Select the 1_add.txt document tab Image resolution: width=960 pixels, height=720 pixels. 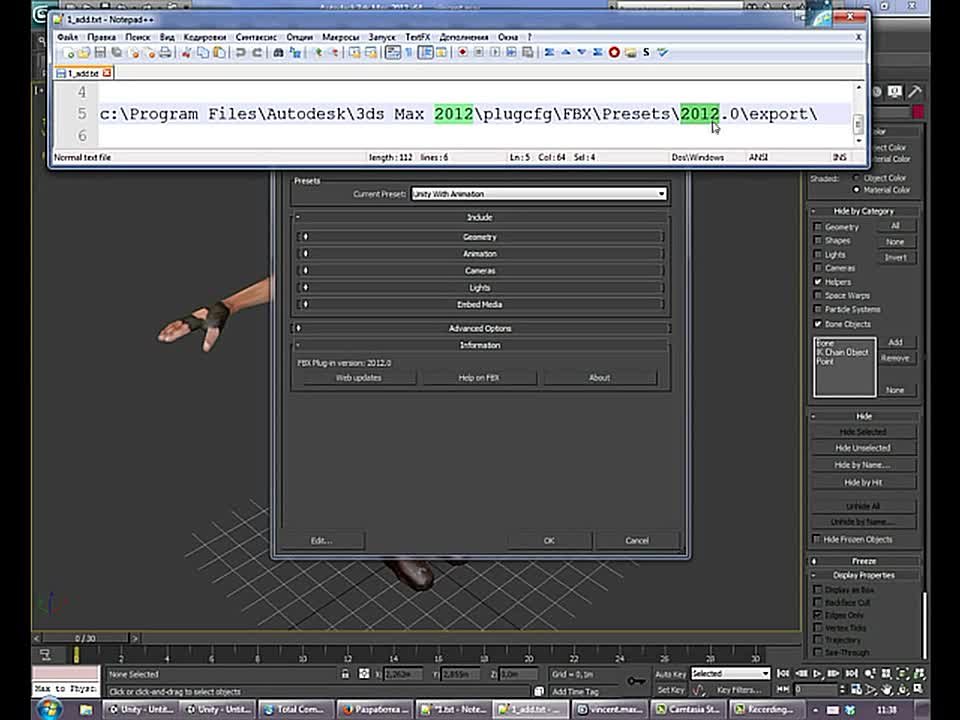pos(84,73)
